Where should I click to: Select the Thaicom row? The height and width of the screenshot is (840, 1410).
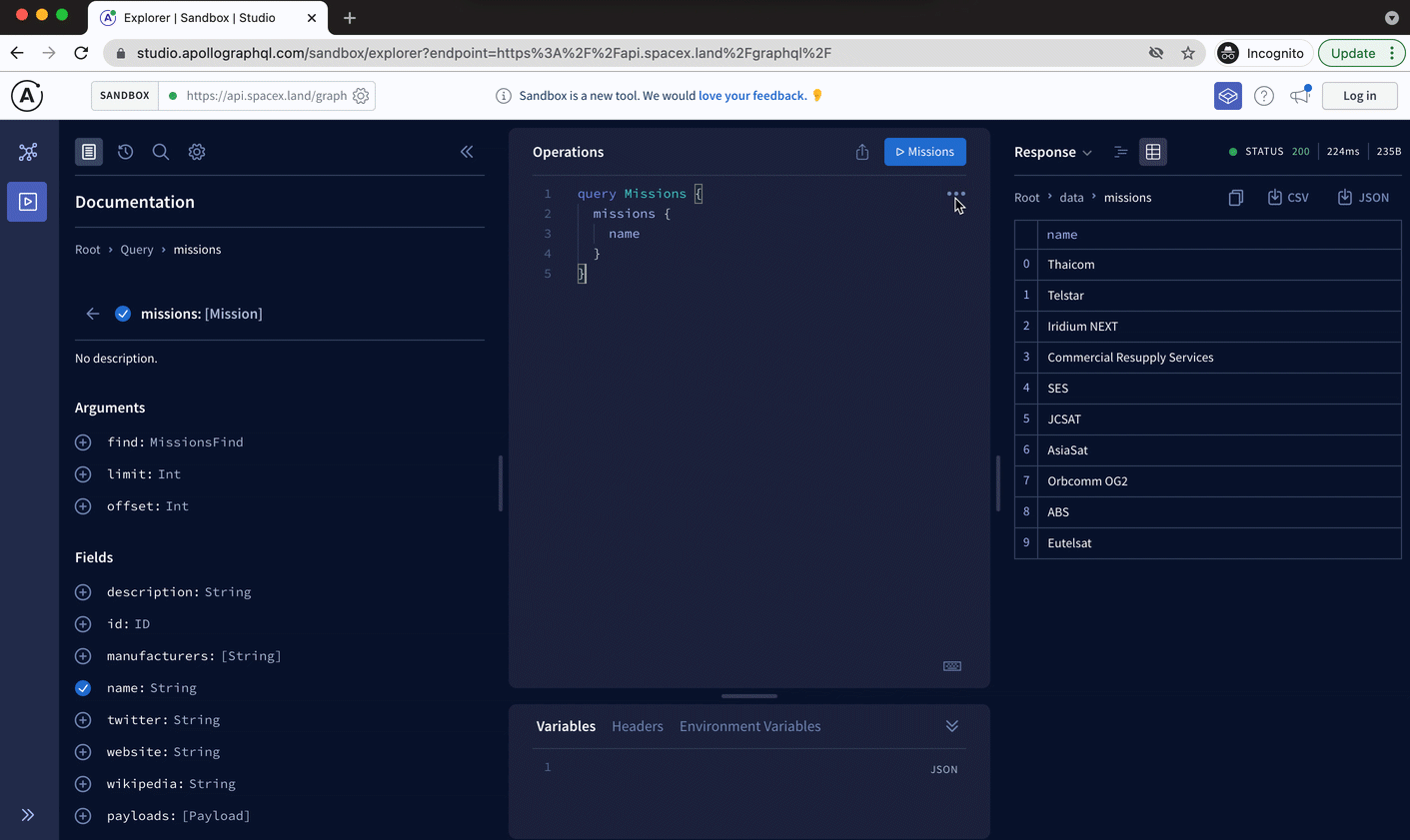coord(1207,265)
